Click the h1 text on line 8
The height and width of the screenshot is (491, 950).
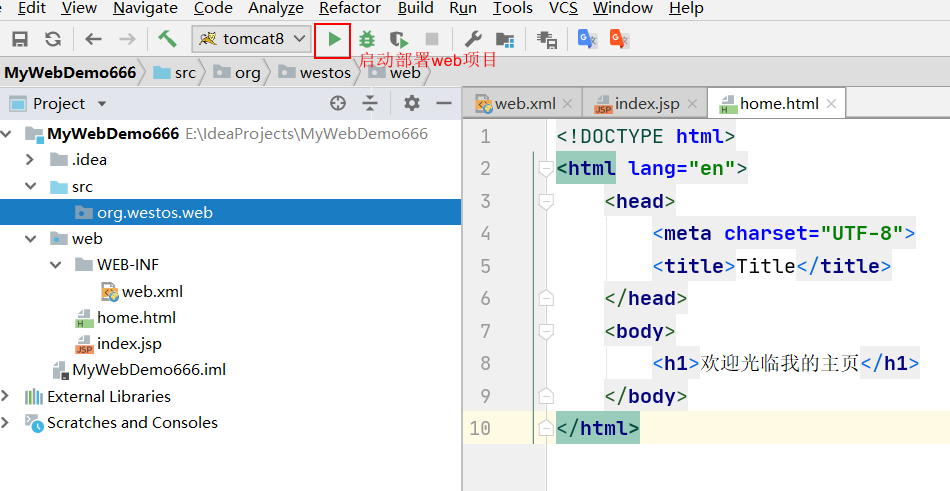[780, 363]
